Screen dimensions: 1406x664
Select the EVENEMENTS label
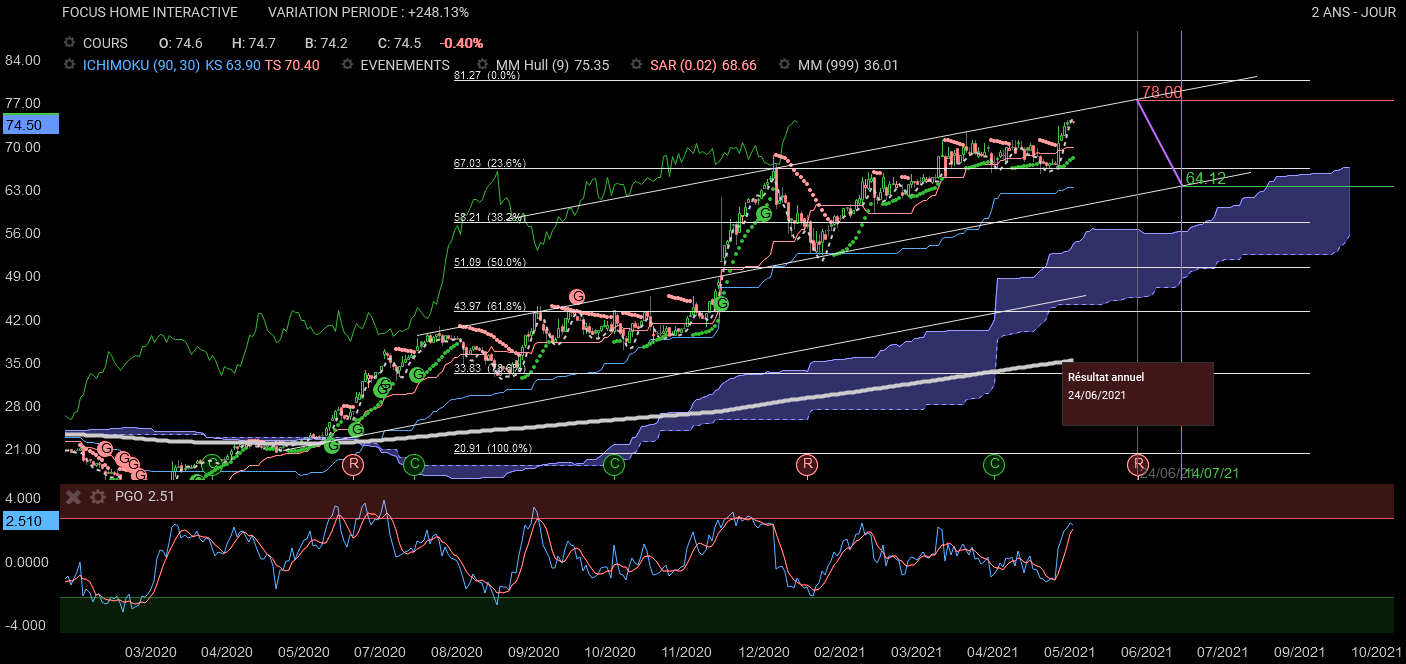click(405, 65)
